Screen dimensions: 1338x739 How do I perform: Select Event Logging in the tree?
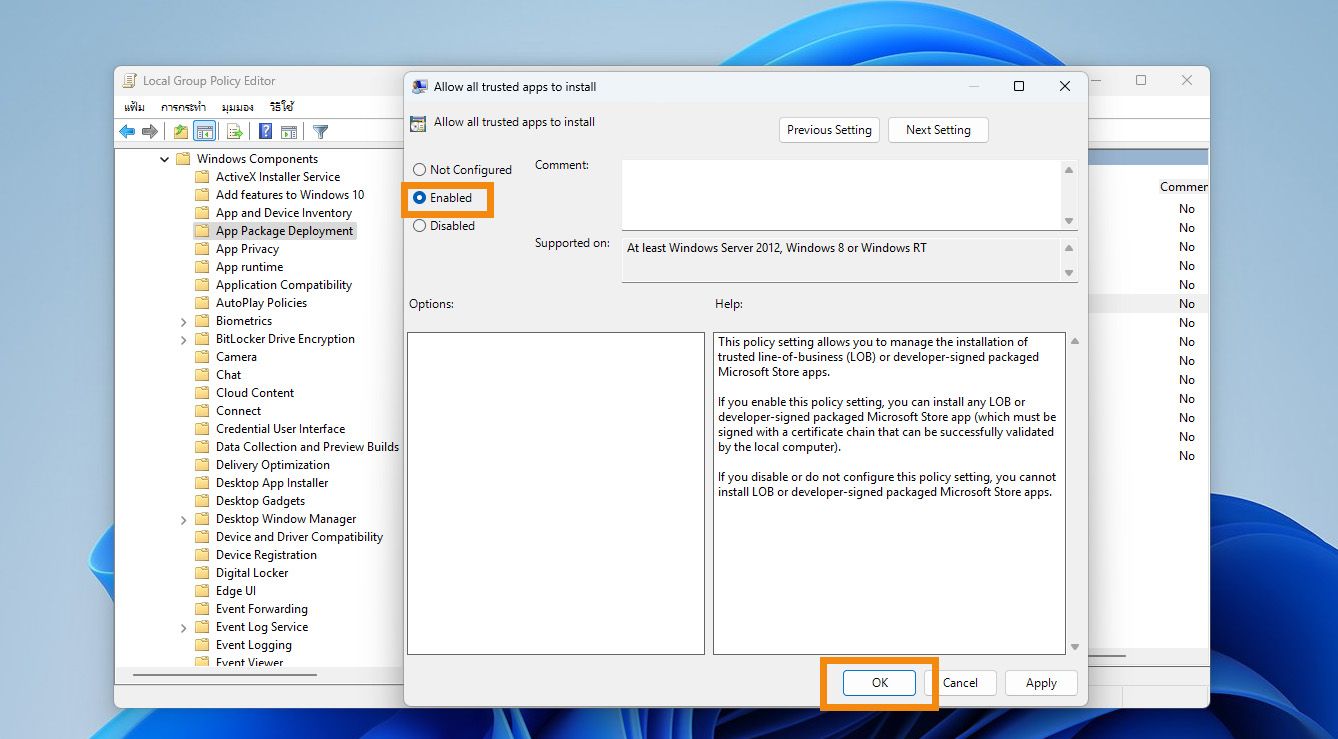(254, 645)
